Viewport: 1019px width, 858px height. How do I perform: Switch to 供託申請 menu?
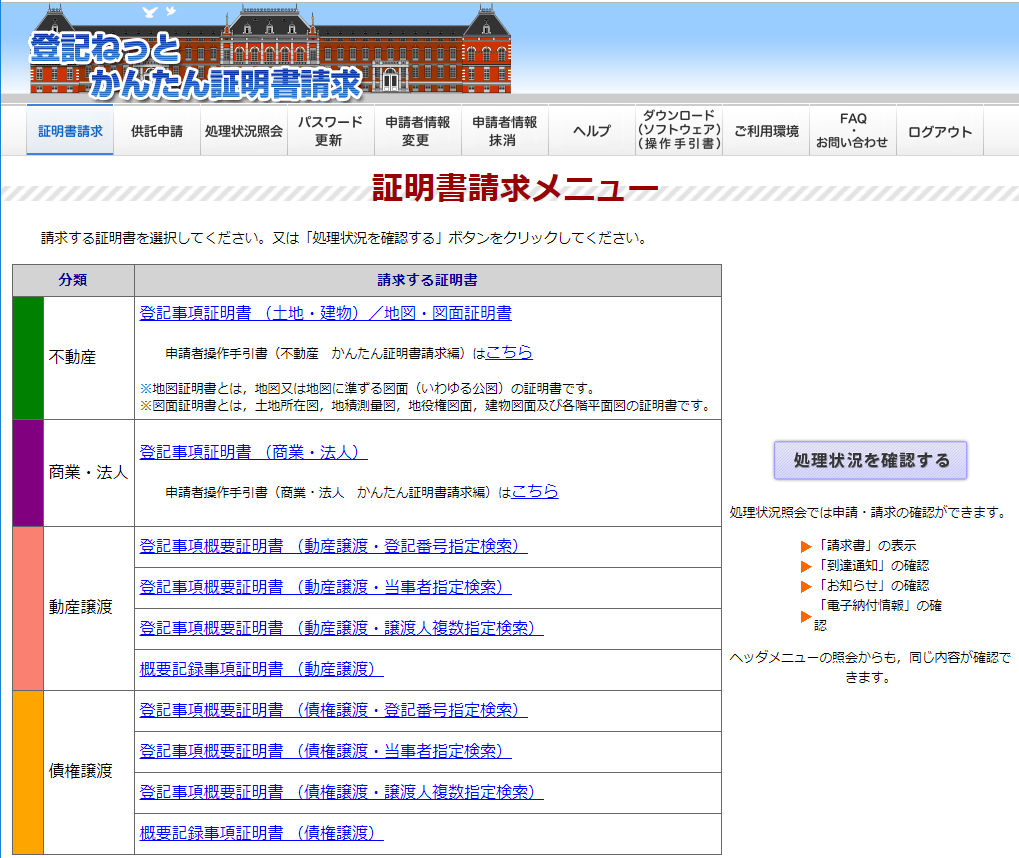click(x=157, y=131)
